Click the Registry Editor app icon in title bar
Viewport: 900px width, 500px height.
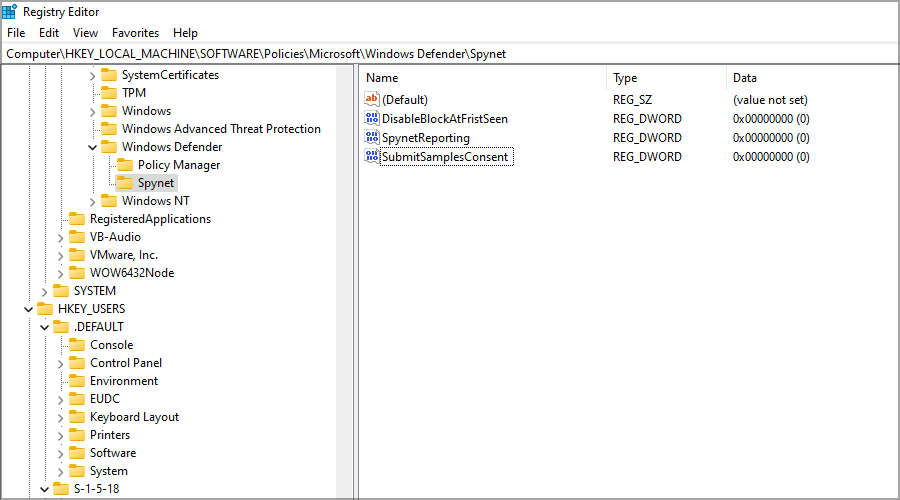(10, 11)
